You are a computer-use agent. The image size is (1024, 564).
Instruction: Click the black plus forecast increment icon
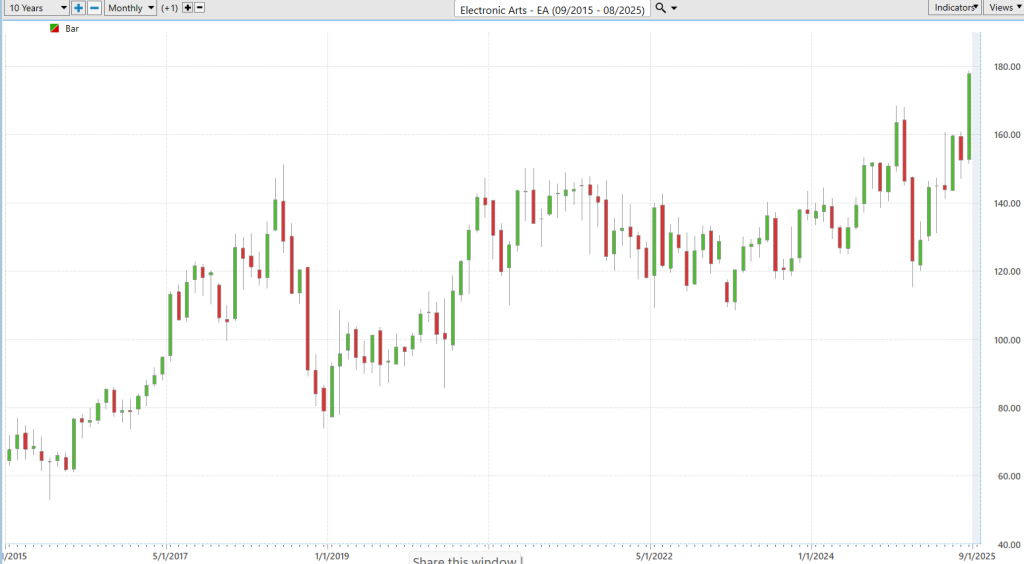187,8
